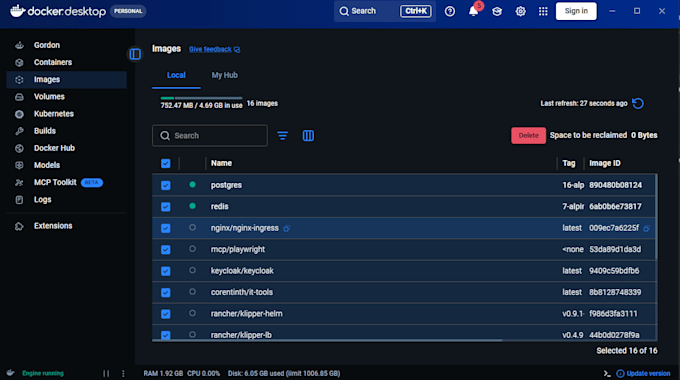Click the rancher/klipper-helm image name

(246, 314)
